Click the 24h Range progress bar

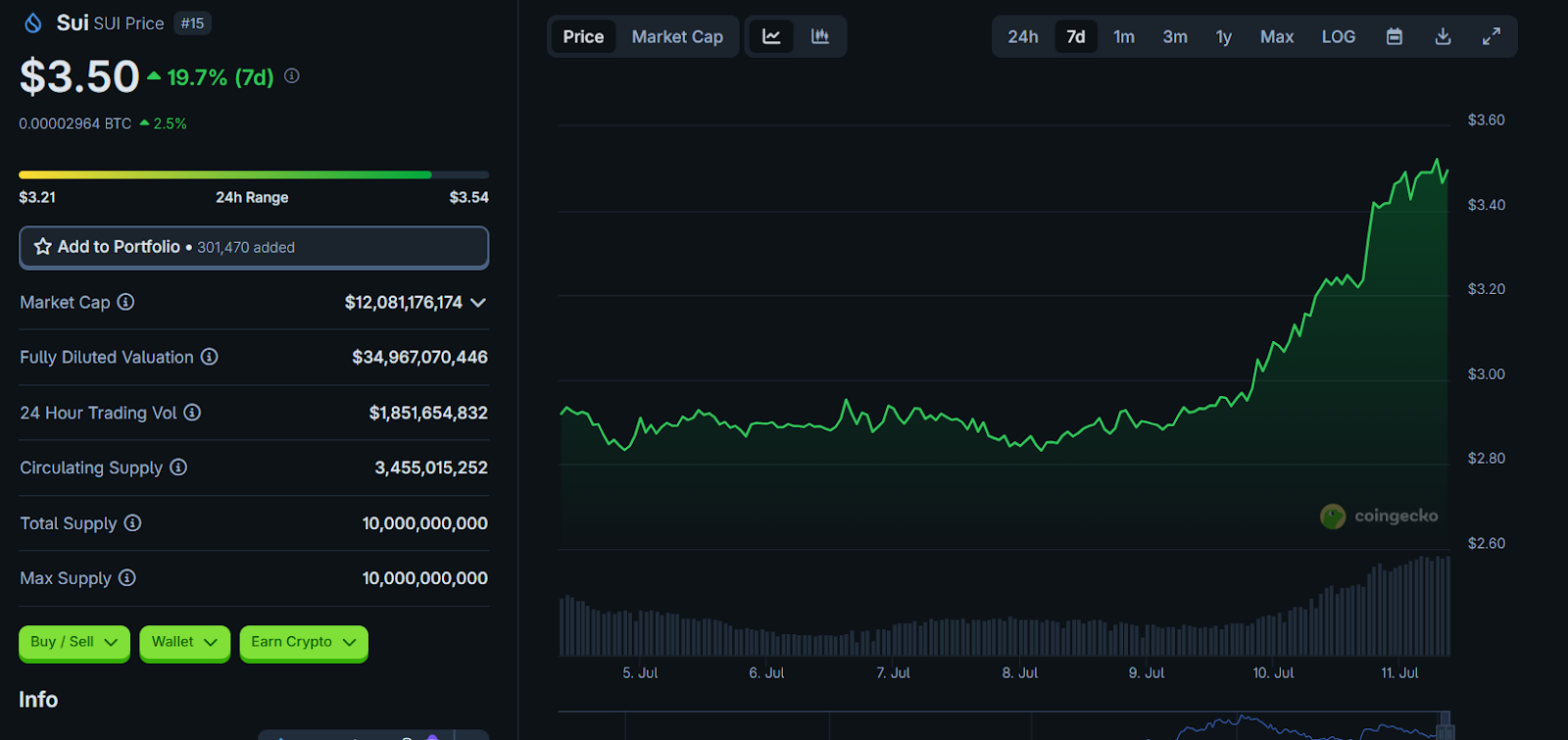[254, 174]
